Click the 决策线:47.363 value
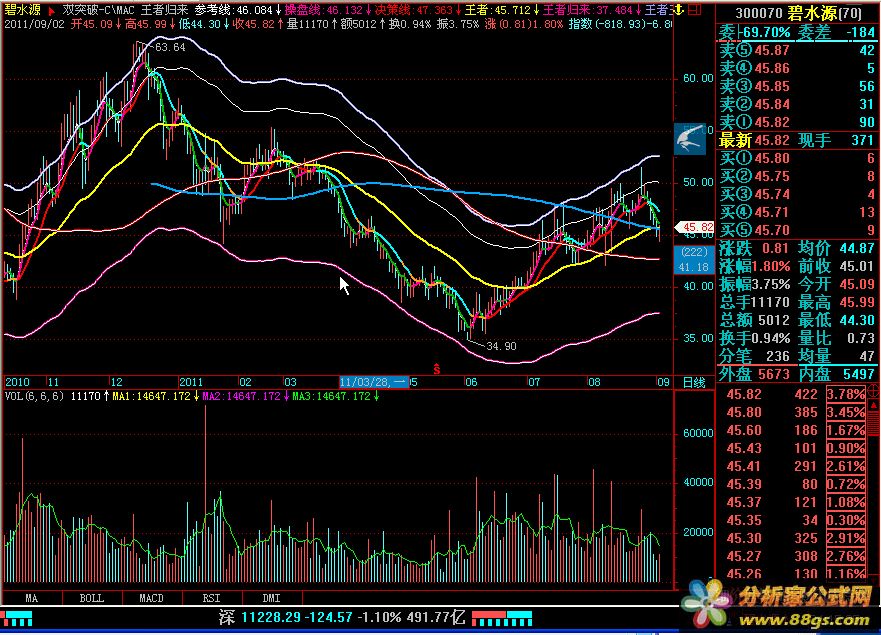881x635 pixels. 414,10
